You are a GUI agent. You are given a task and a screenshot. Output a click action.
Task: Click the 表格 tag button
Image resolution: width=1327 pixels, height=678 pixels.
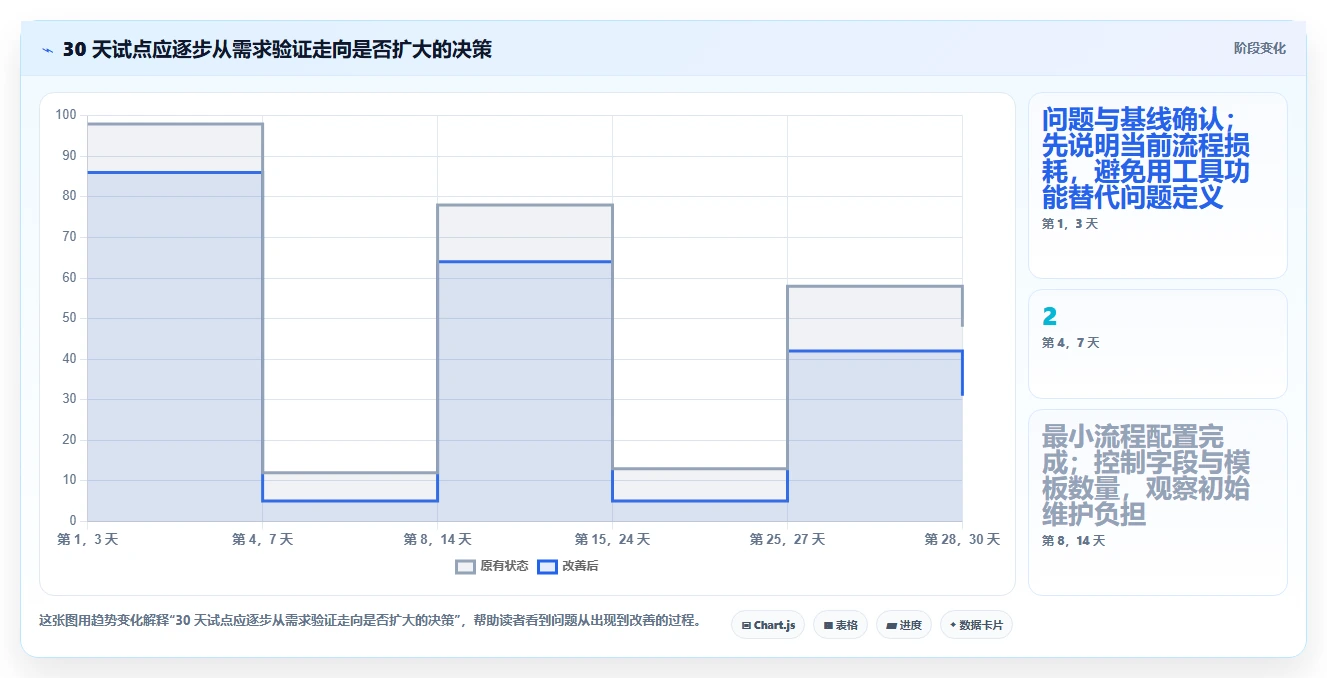[x=840, y=625]
